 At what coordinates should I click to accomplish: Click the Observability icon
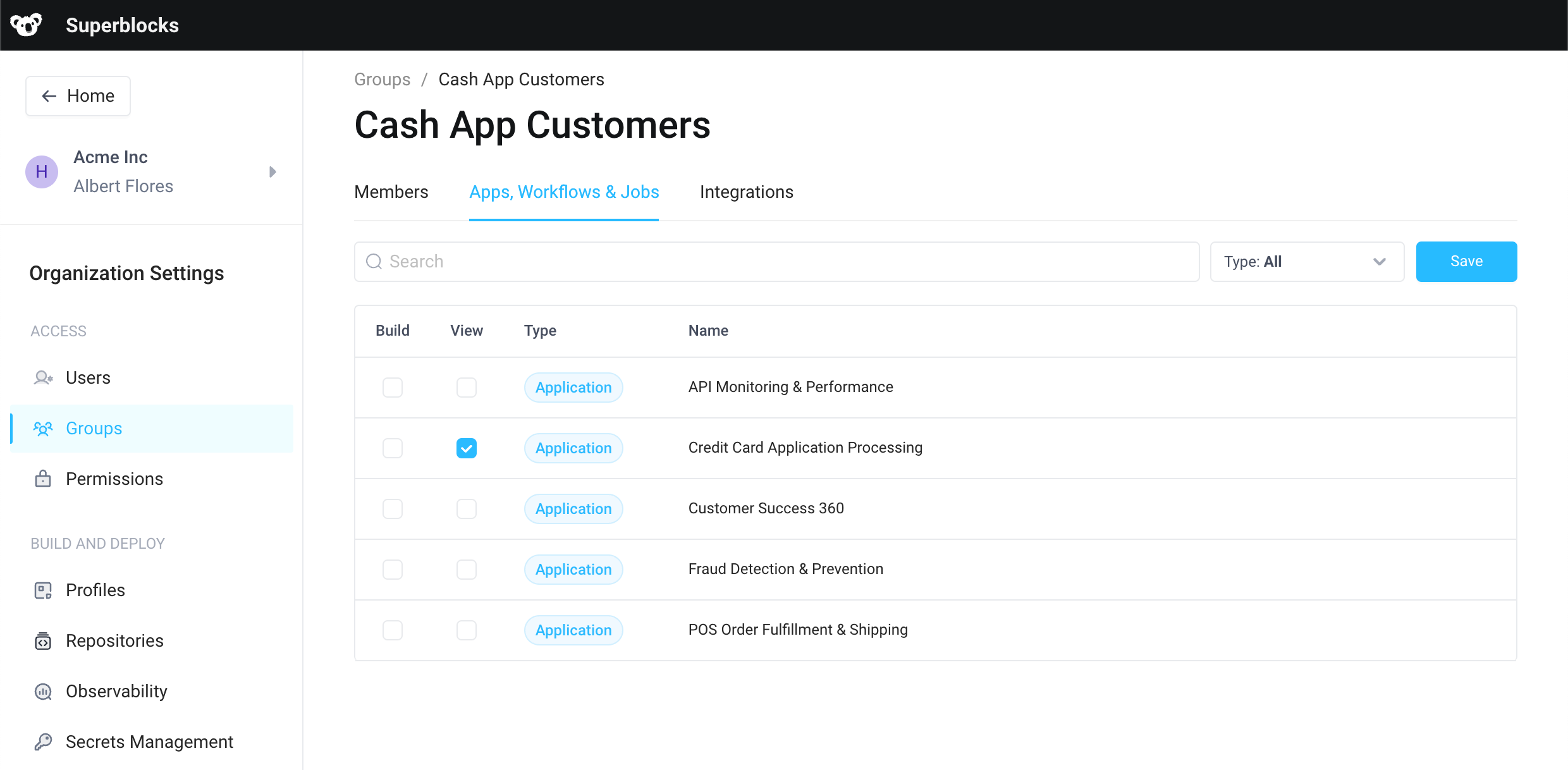point(42,691)
